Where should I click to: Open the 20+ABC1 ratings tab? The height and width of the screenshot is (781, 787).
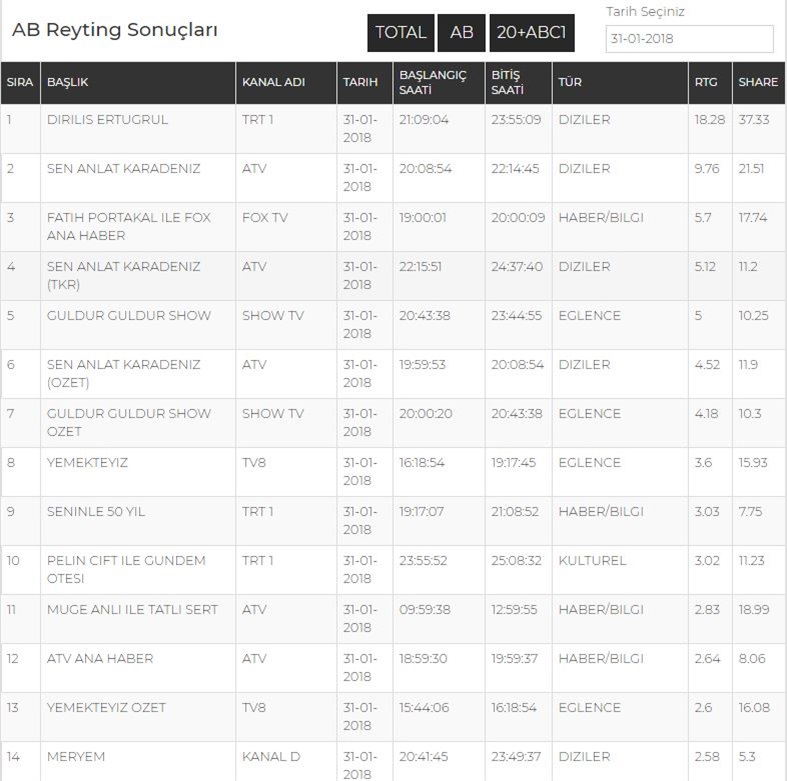click(531, 33)
